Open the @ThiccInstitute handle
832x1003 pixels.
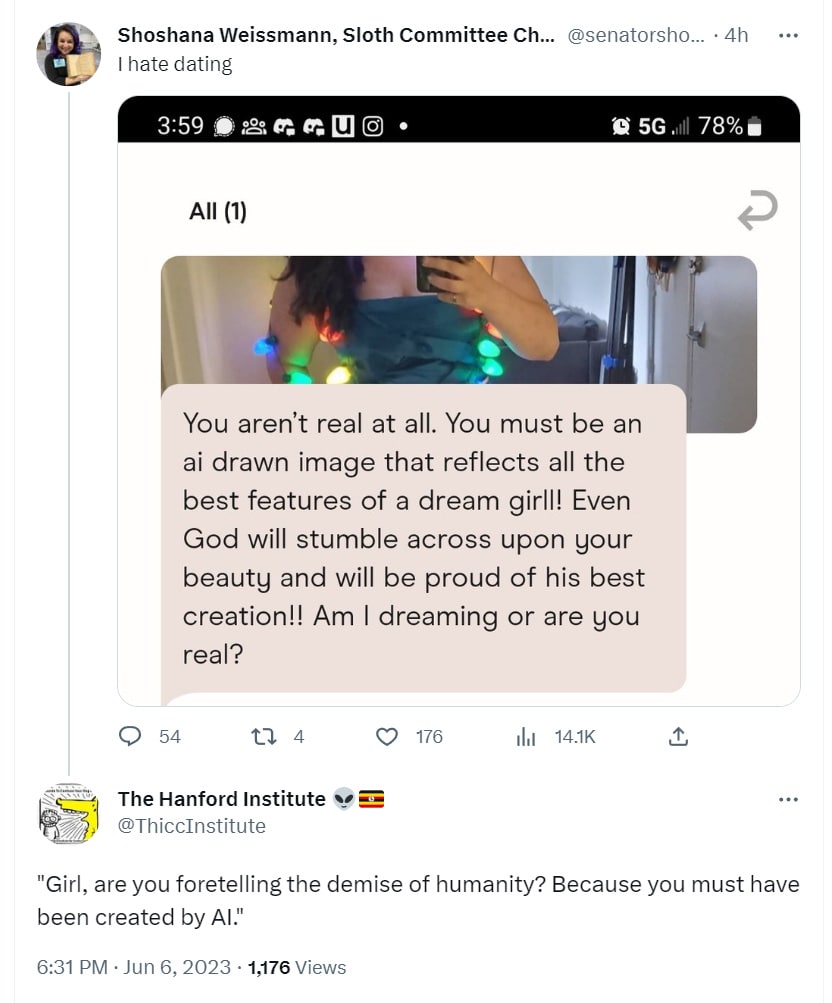coord(191,826)
